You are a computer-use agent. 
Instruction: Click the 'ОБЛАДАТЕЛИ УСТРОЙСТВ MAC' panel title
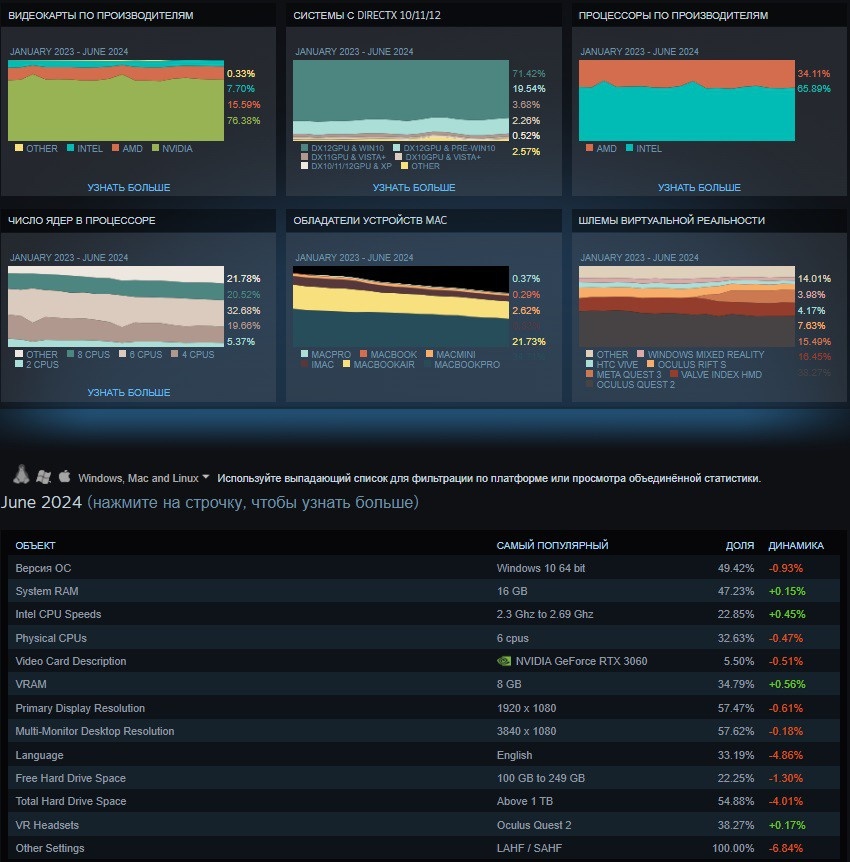tap(370, 220)
